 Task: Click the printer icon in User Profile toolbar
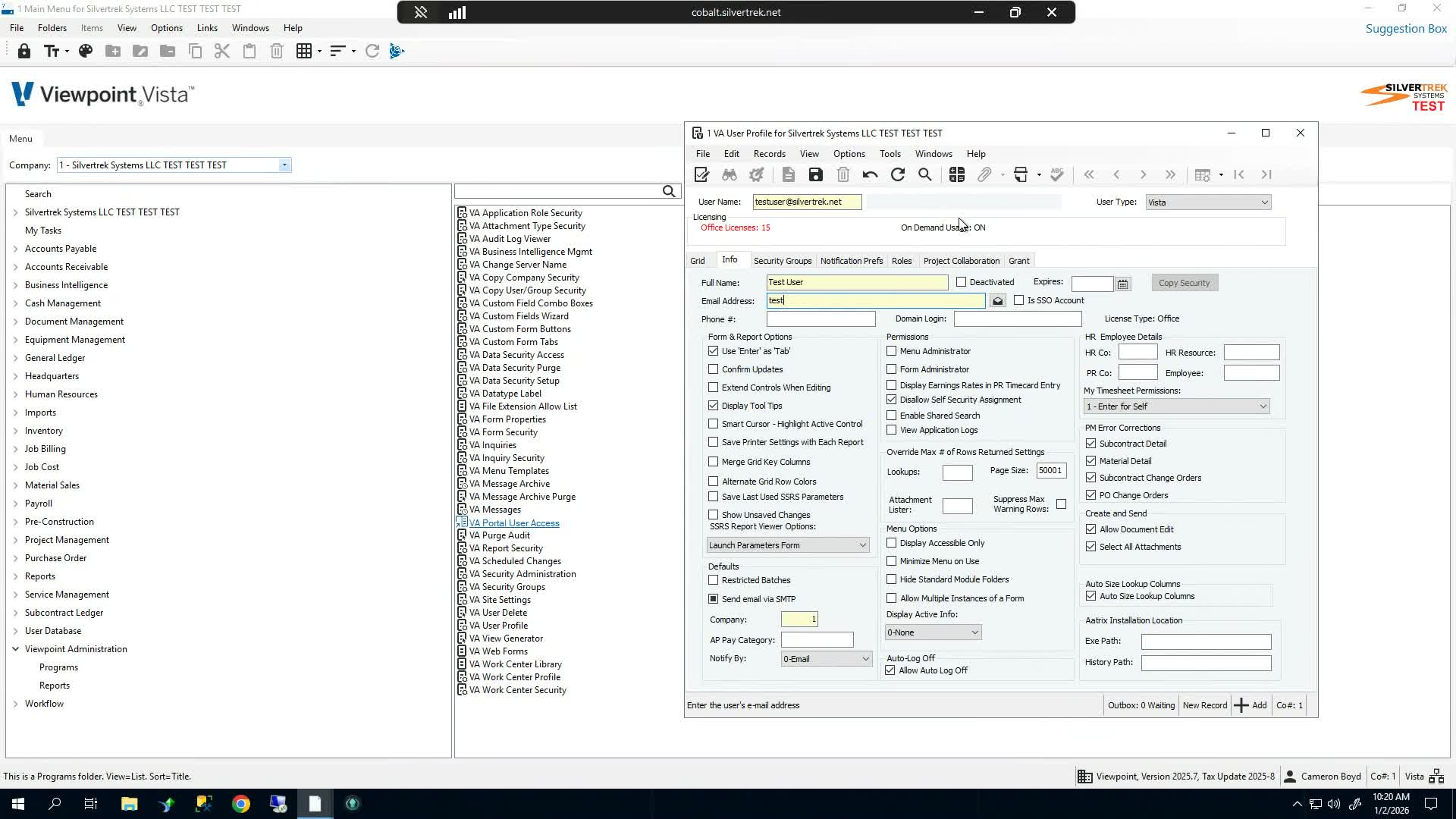(x=1021, y=175)
